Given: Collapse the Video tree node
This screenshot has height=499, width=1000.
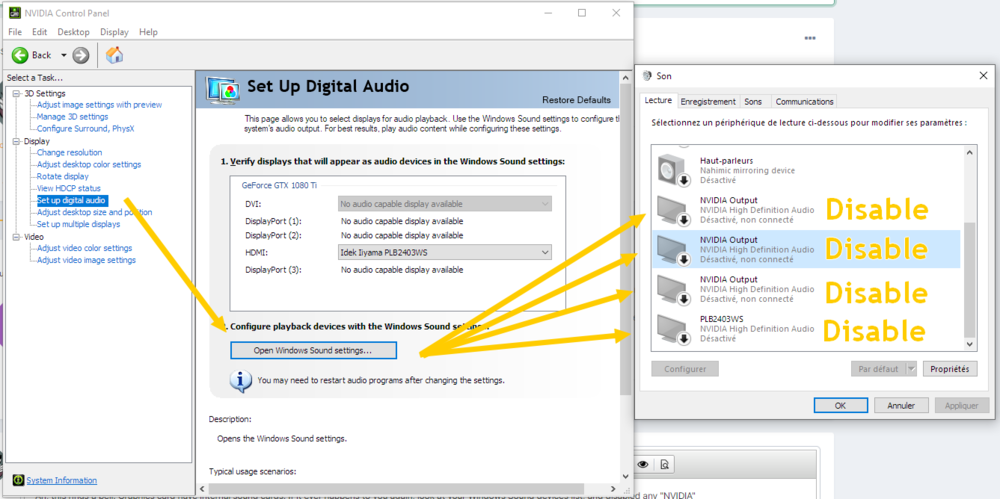Looking at the screenshot, I should 16,237.
